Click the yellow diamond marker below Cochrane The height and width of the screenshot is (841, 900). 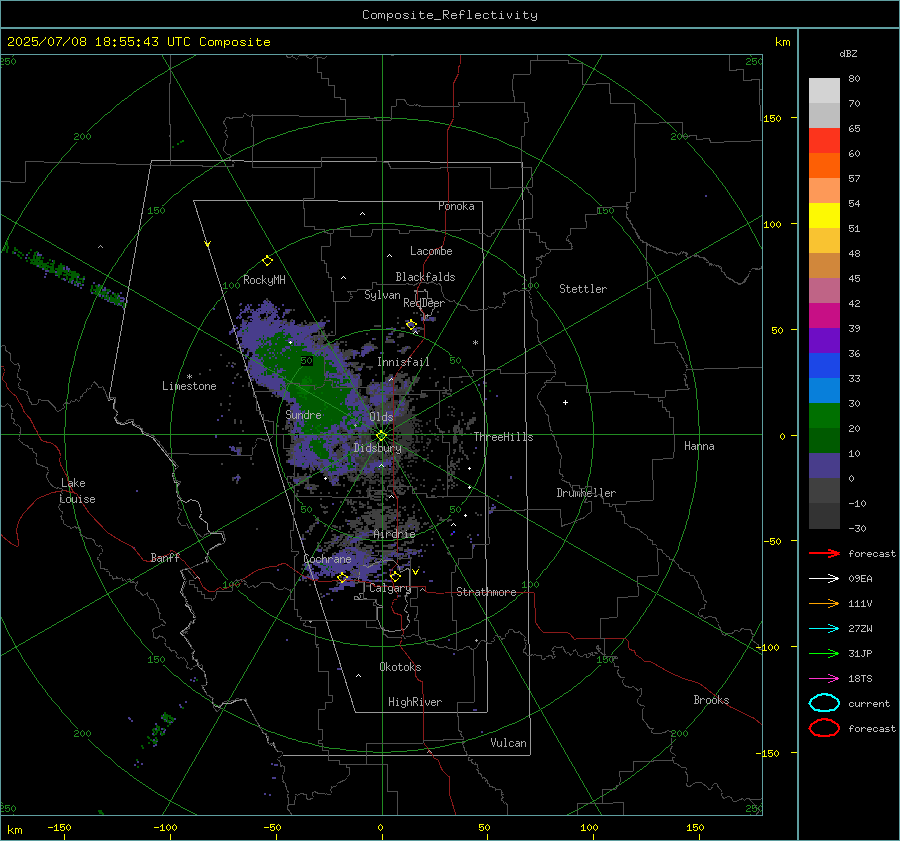[x=342, y=577]
